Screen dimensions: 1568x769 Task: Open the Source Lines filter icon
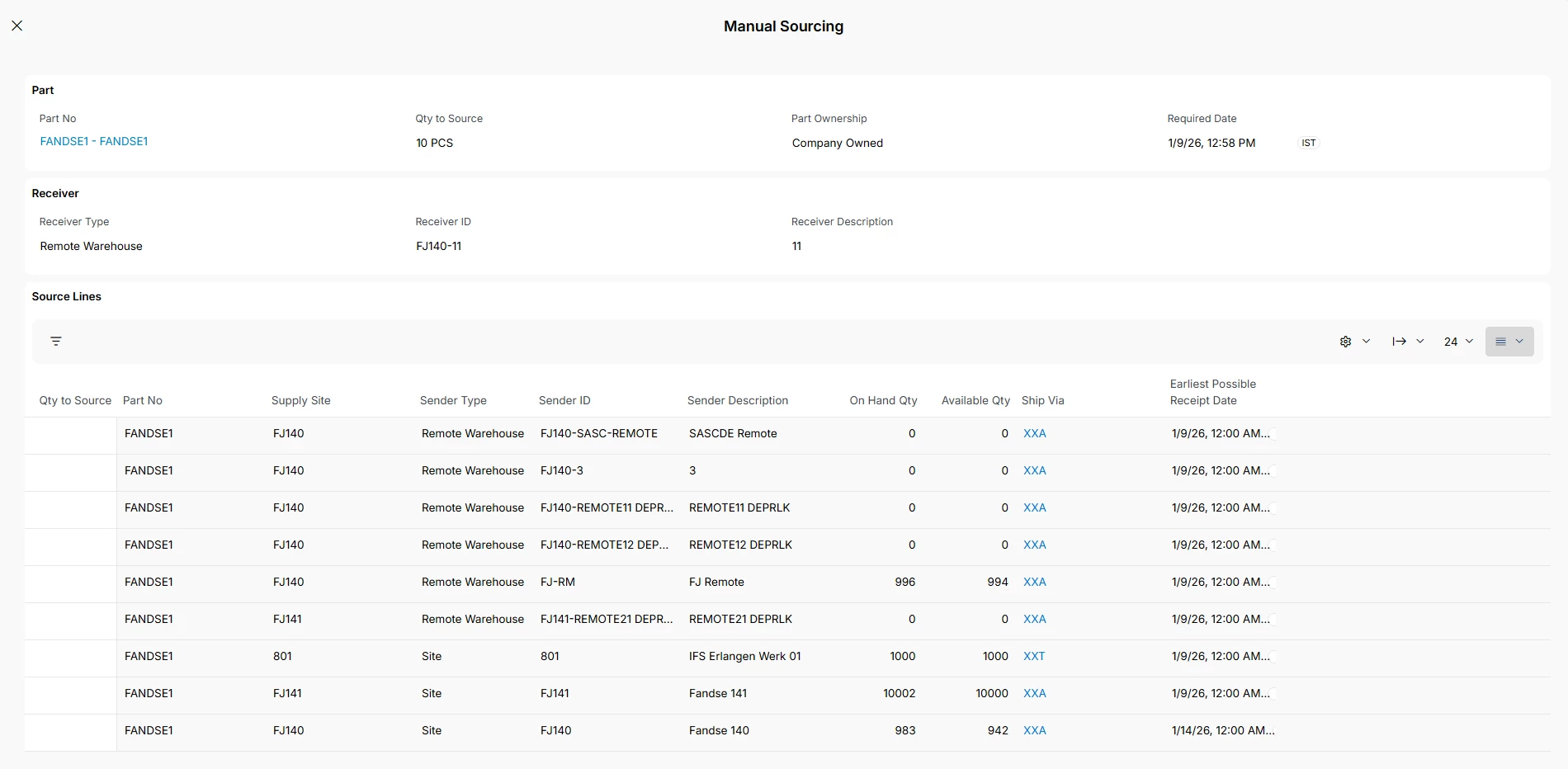56,342
